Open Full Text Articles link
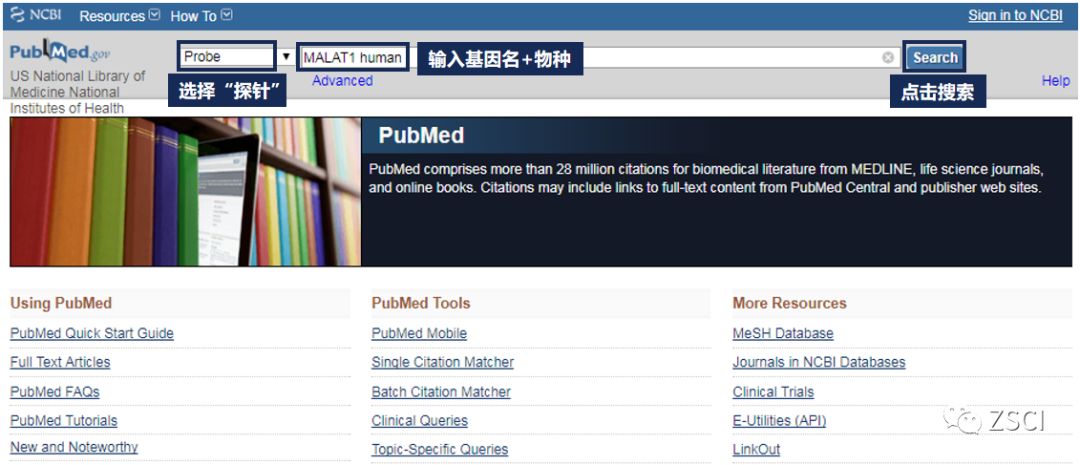The height and width of the screenshot is (465, 1080). click(60, 362)
